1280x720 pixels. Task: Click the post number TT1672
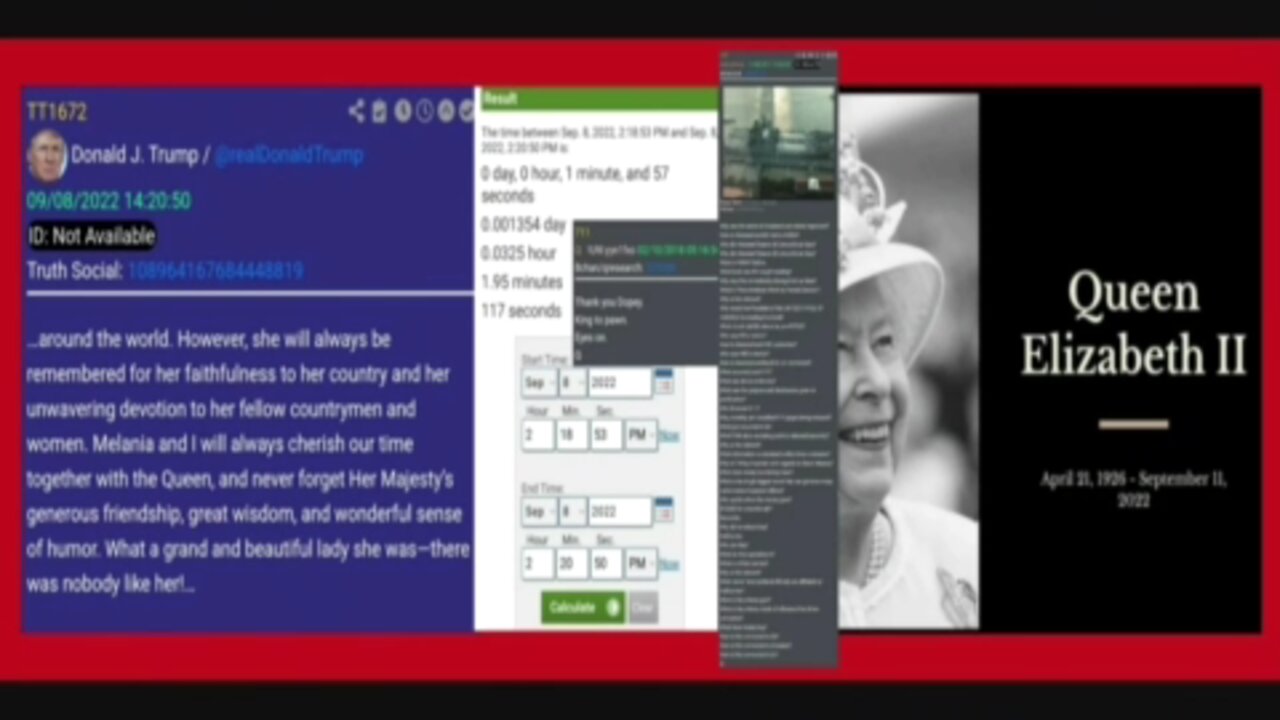pos(56,111)
